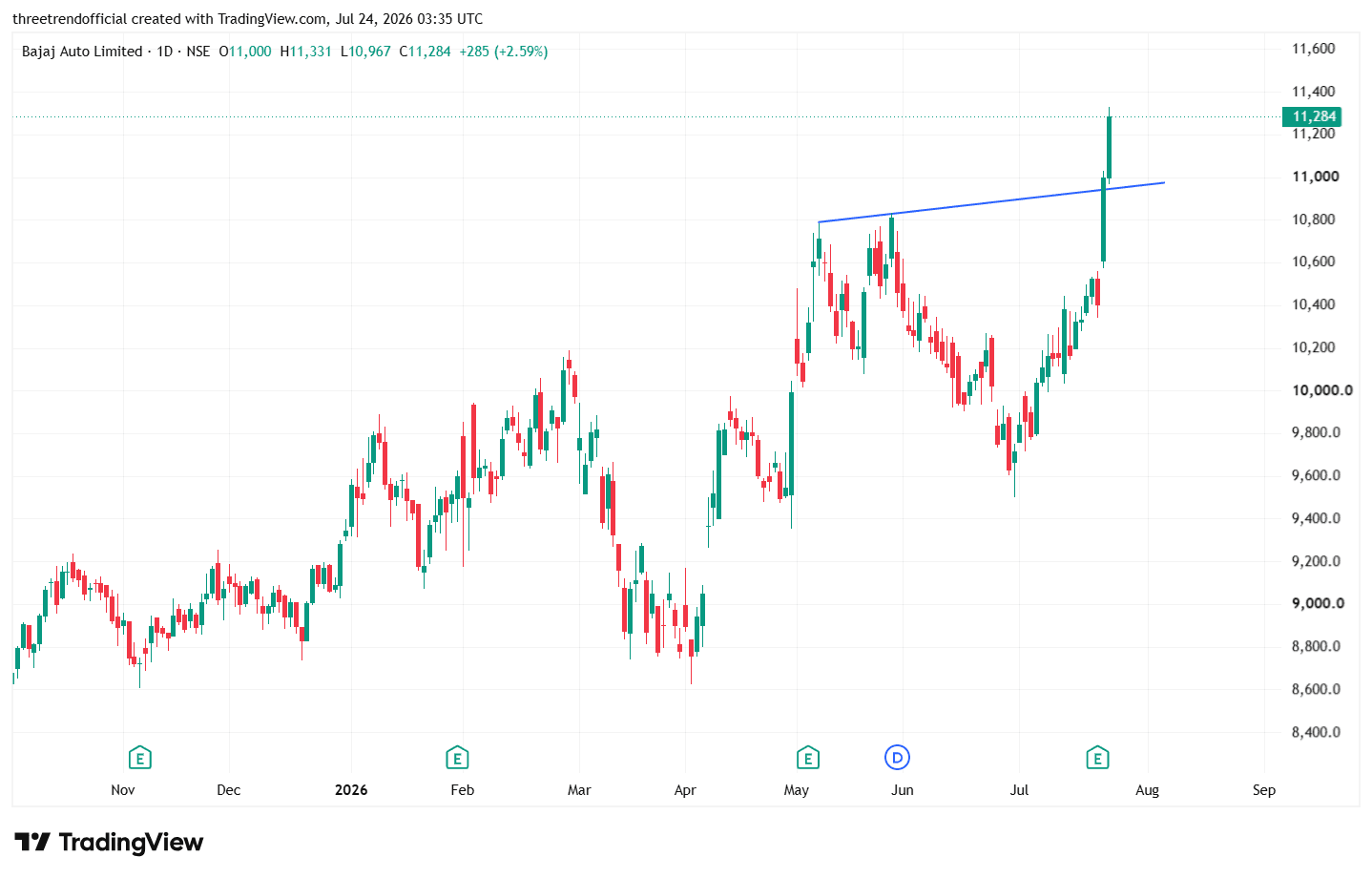Click the Mar label on the time axis
The image size is (1372, 878).
coord(579,790)
